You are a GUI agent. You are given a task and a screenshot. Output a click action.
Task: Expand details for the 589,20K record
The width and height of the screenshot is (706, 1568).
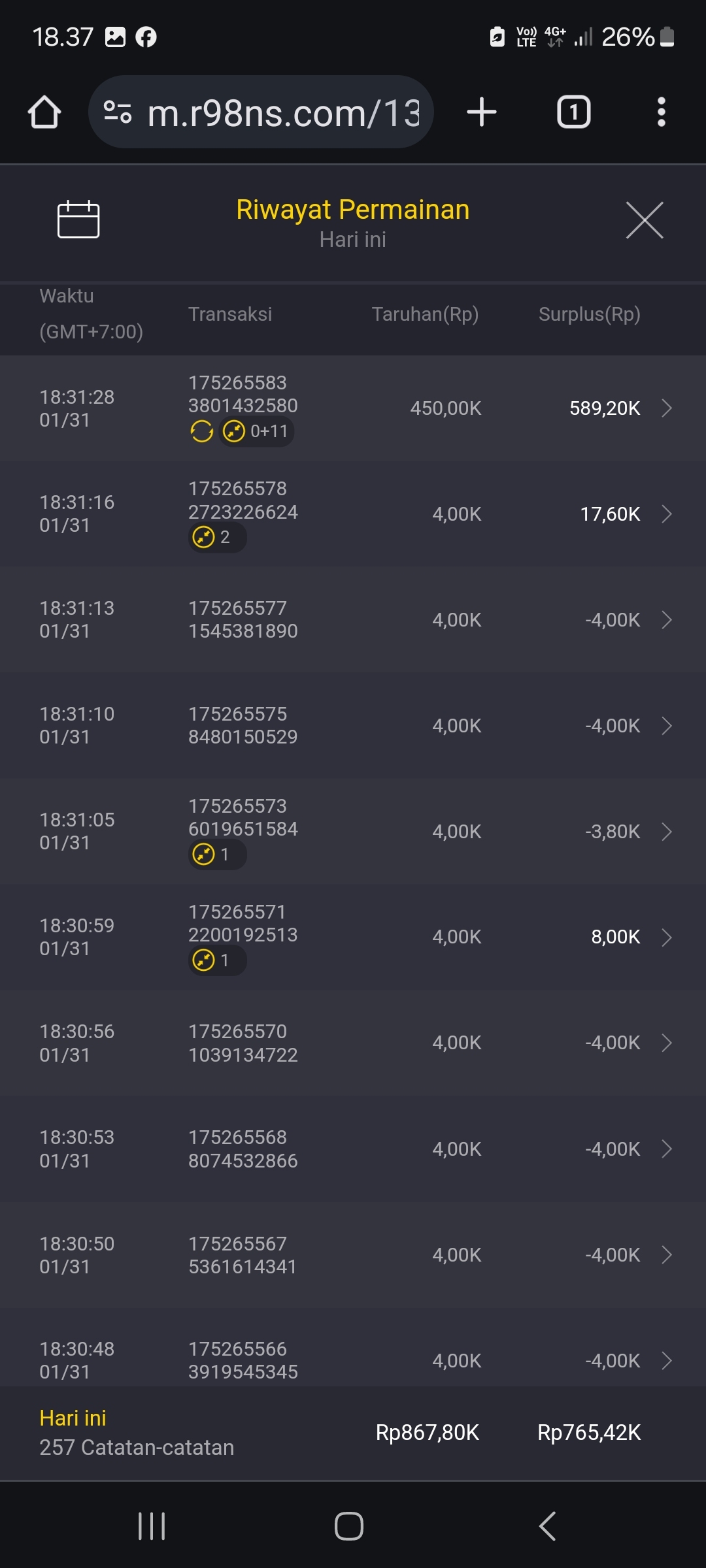coord(666,408)
